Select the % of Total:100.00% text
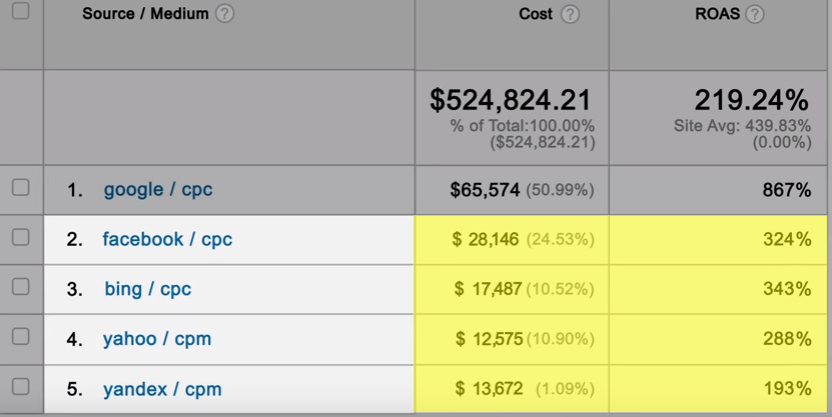 coord(522,126)
